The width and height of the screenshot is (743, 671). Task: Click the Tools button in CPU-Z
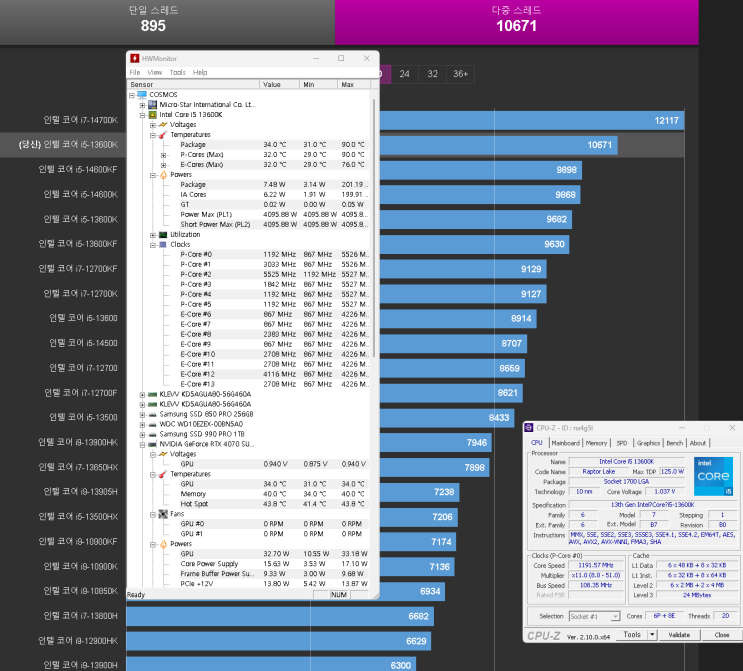pos(632,635)
